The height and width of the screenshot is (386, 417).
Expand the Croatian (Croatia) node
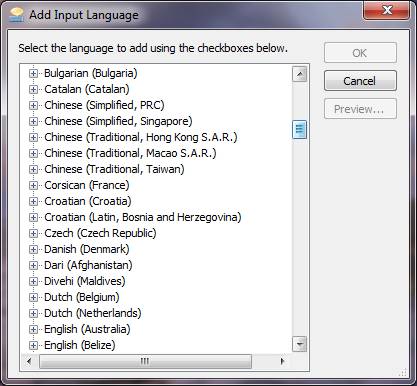point(33,201)
